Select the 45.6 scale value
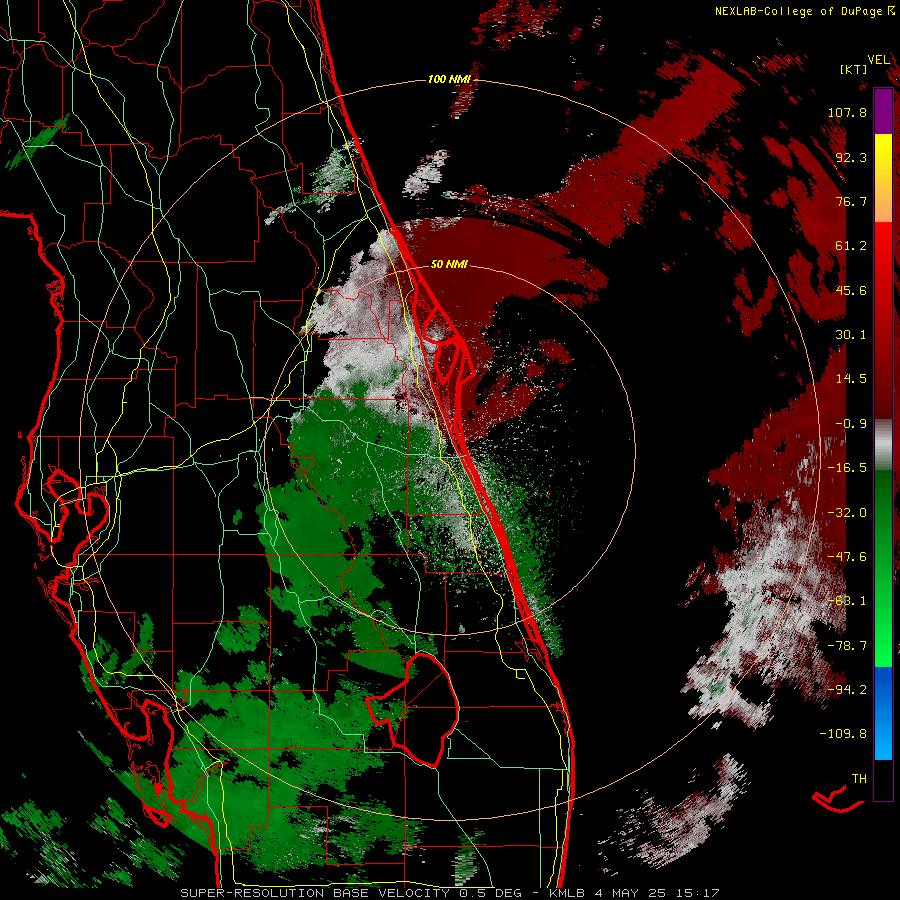This screenshot has width=900, height=900. [851, 290]
